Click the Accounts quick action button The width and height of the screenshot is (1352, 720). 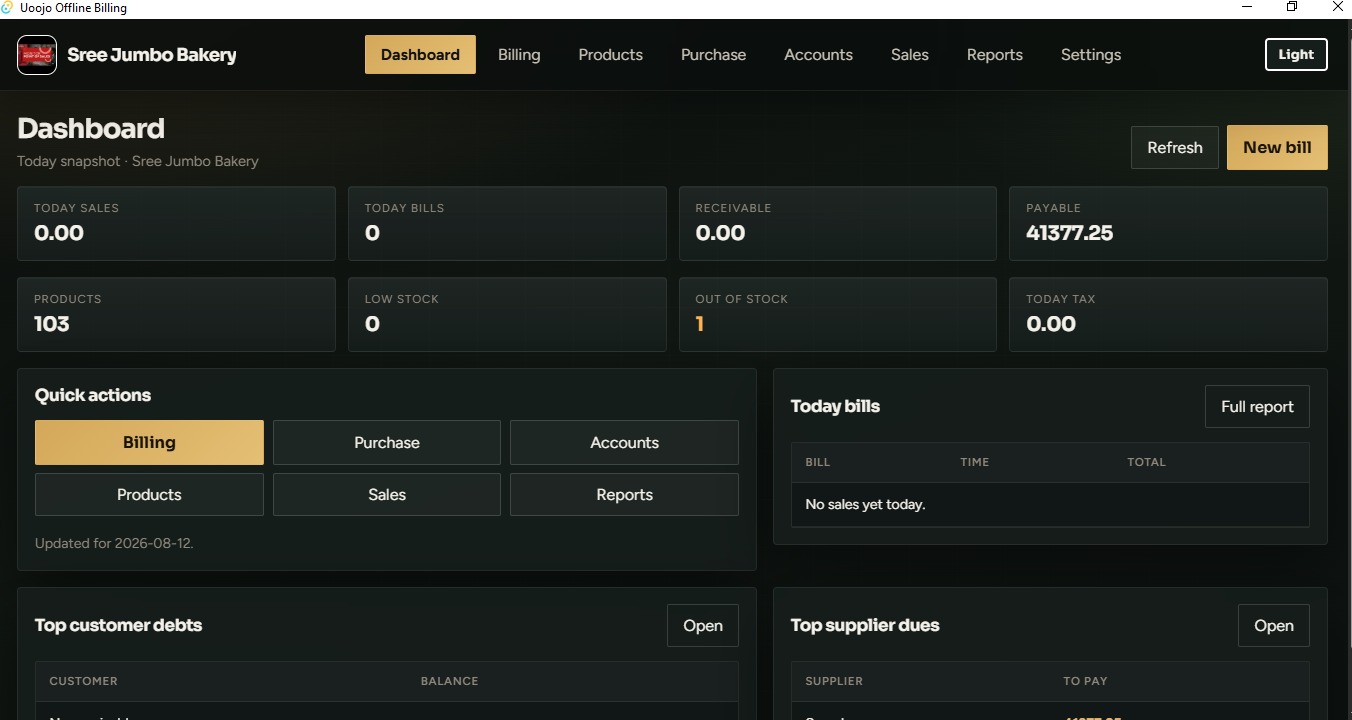(624, 442)
